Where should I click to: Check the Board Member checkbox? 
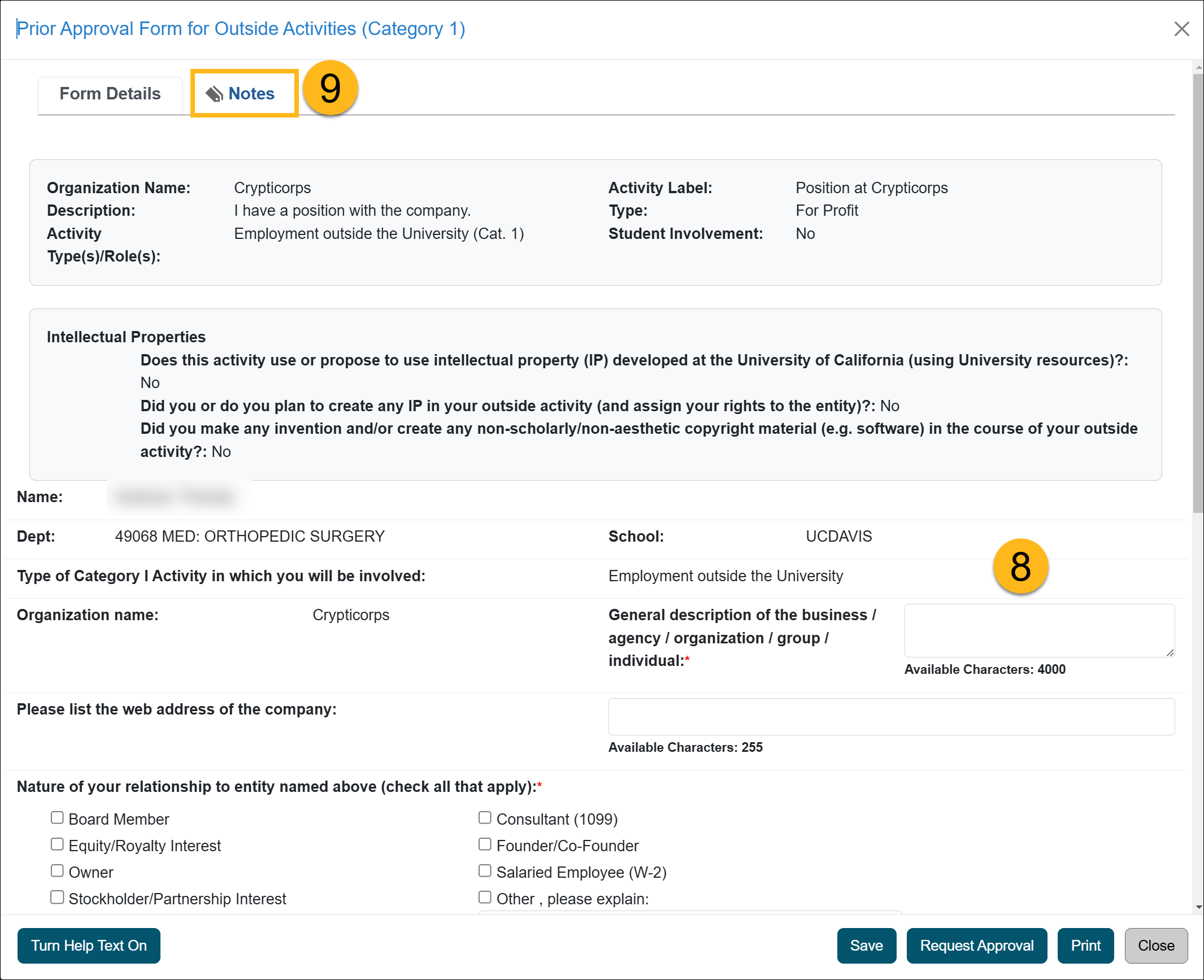pos(57,818)
